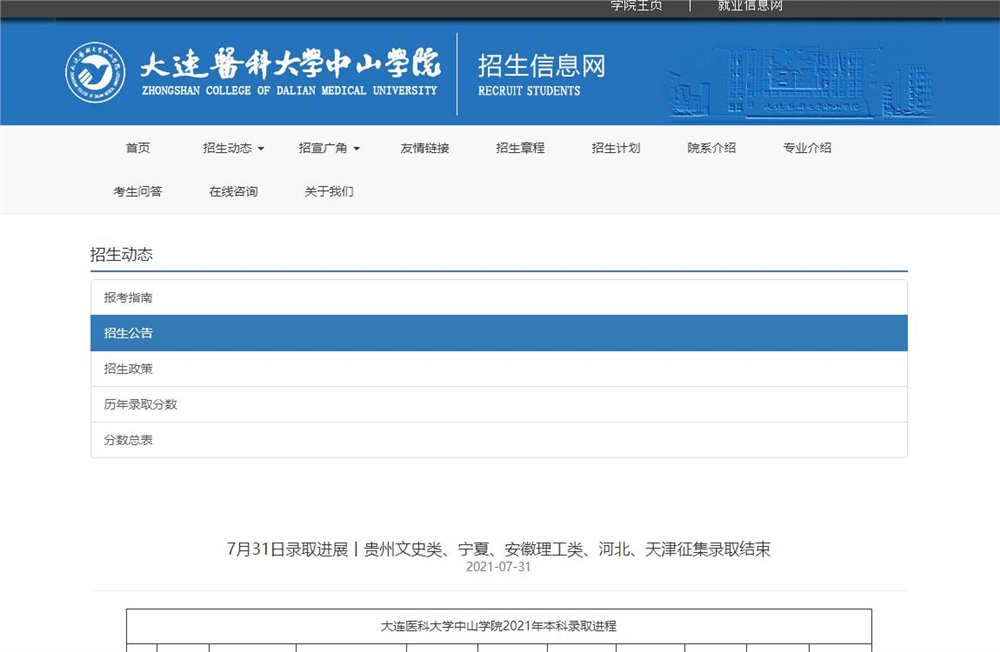Image resolution: width=1000 pixels, height=652 pixels.
Task: Click the 7月31日录取进展 article title
Action: pos(499,549)
